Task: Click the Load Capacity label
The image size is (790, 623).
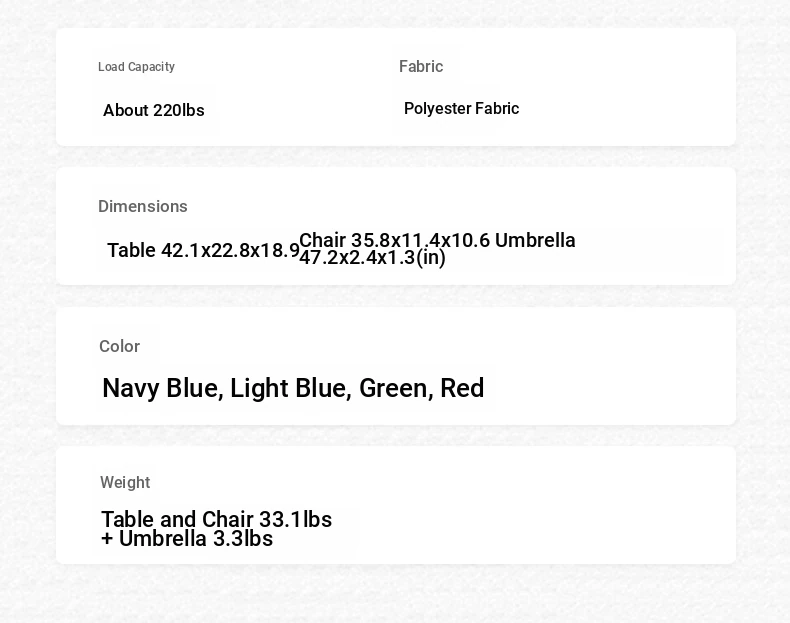Action: pos(136,66)
